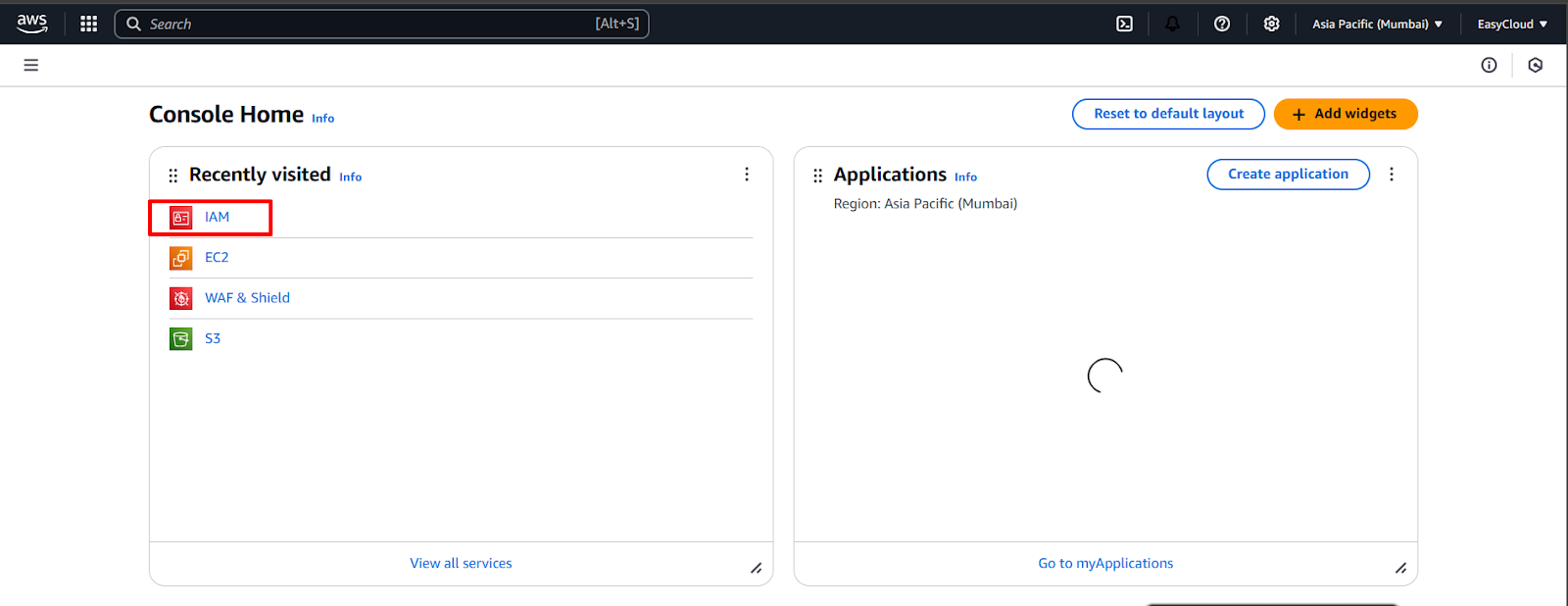
Task: Open the notifications bell
Action: (x=1172, y=24)
